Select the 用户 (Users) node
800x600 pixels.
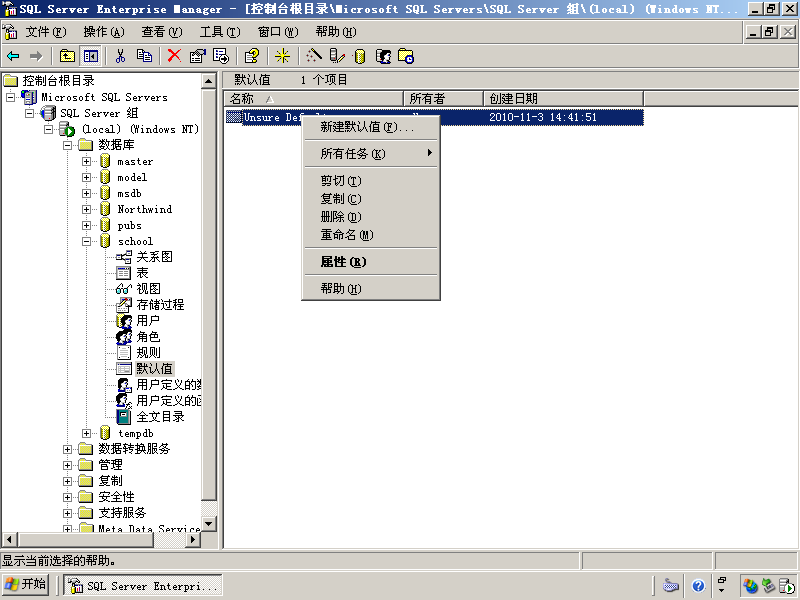(x=148, y=321)
